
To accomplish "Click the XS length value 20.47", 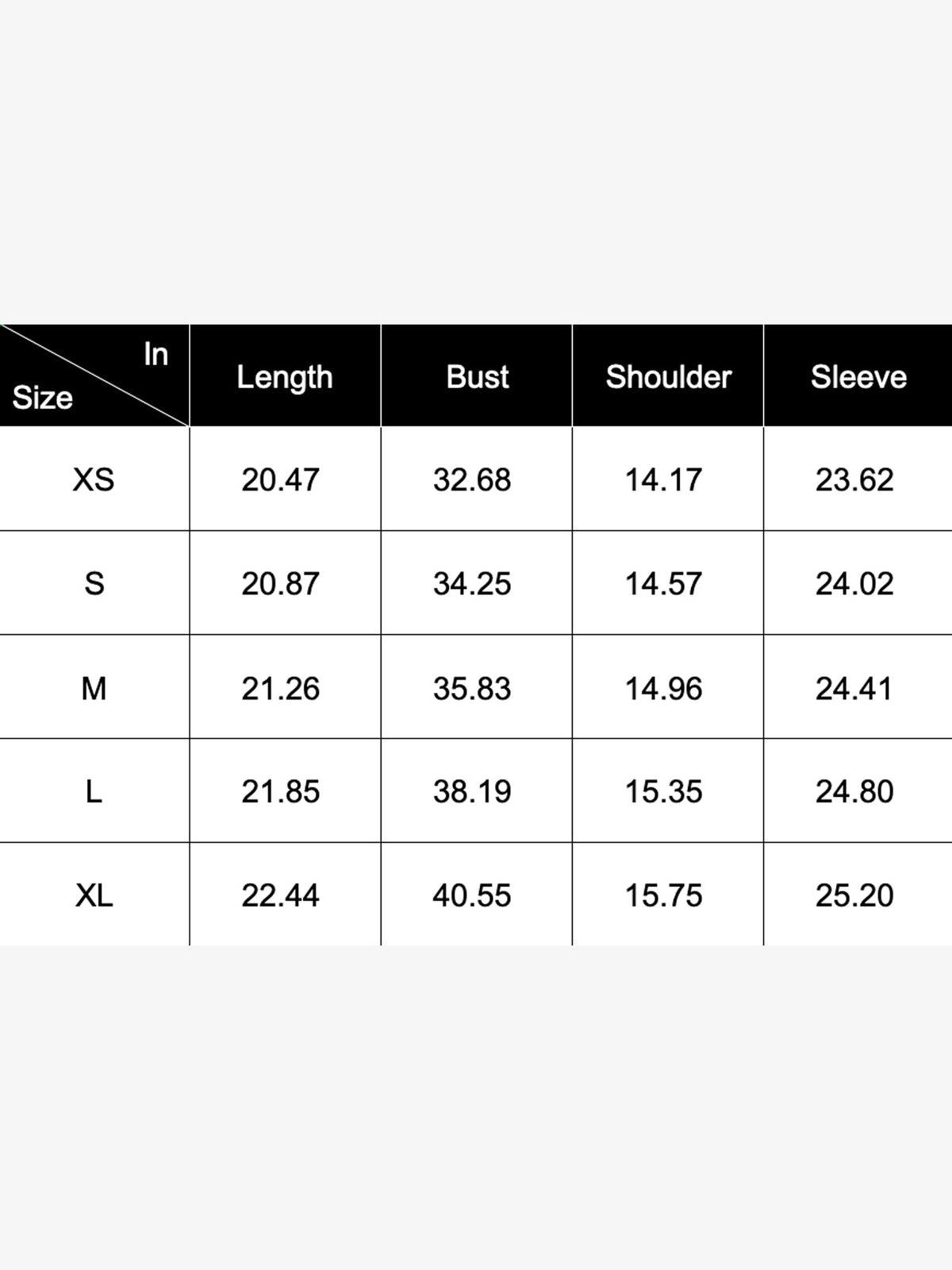I will click(x=281, y=479).
